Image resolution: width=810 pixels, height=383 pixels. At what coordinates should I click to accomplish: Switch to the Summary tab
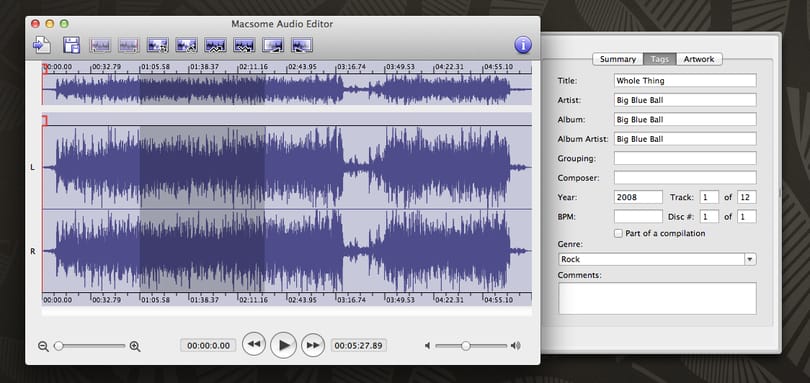click(x=618, y=59)
